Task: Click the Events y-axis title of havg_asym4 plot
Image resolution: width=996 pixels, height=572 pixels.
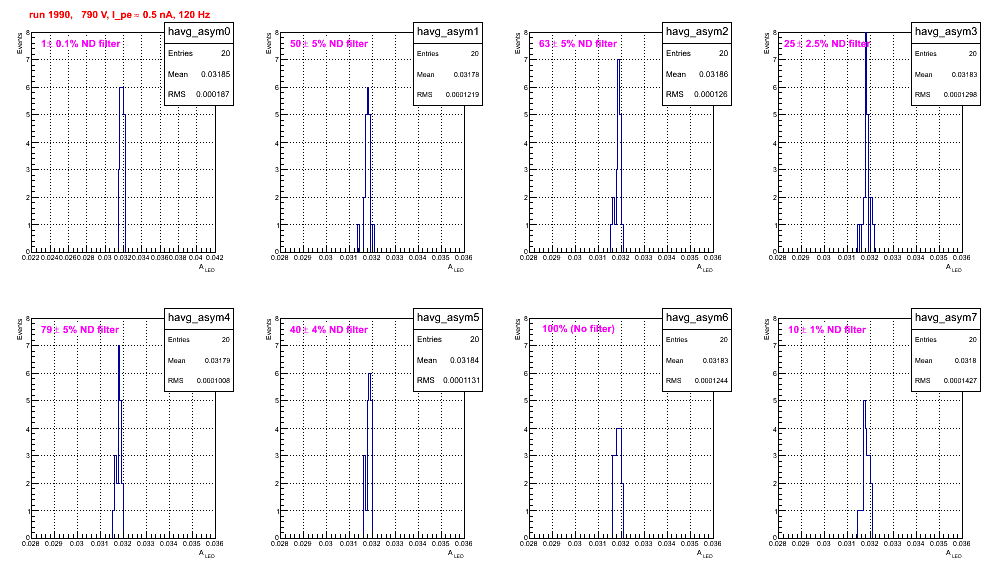Action: point(19,329)
